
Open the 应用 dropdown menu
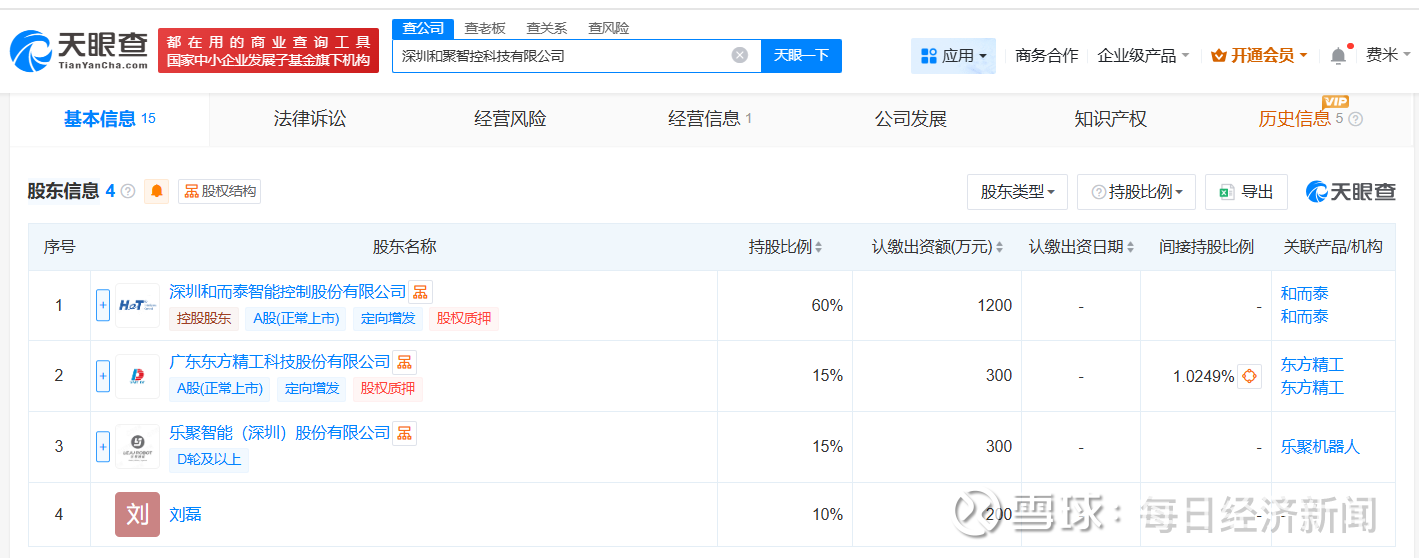[x=953, y=56]
